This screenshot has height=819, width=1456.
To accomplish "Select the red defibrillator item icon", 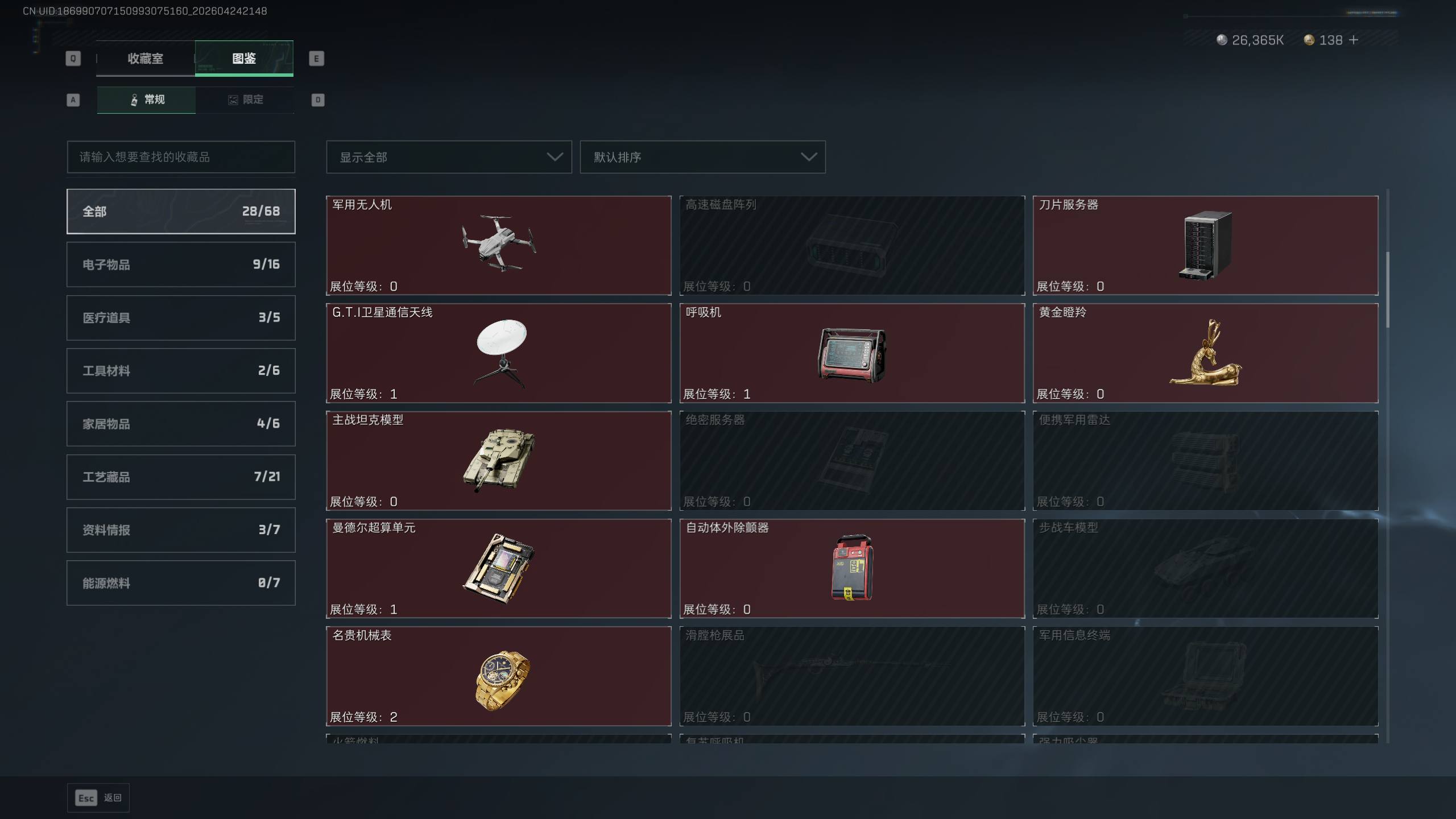I will pos(852,567).
